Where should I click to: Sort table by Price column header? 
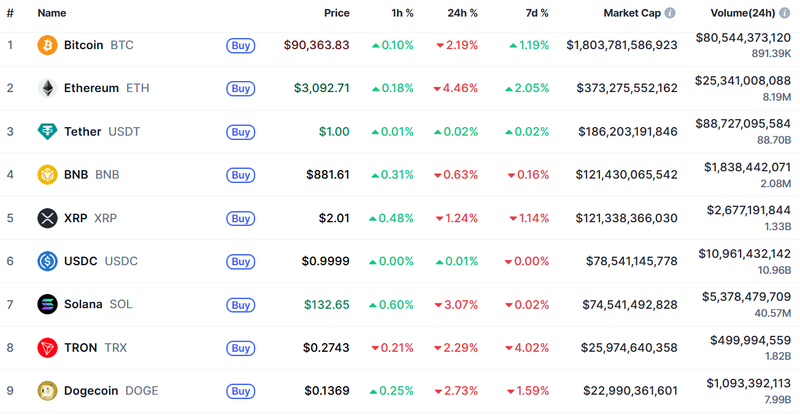[x=337, y=13]
